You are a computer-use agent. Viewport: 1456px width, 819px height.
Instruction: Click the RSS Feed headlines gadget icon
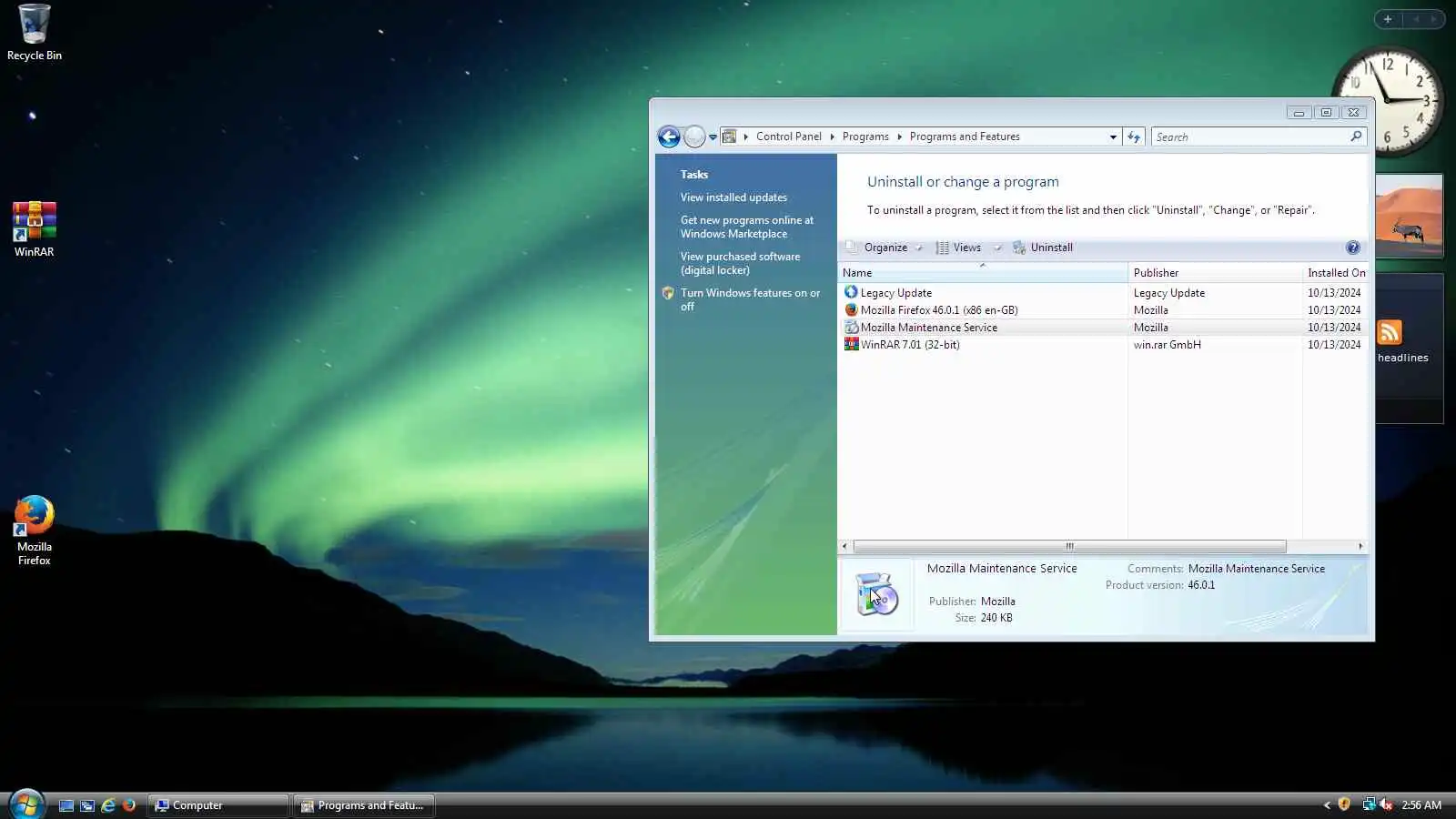(1390, 332)
